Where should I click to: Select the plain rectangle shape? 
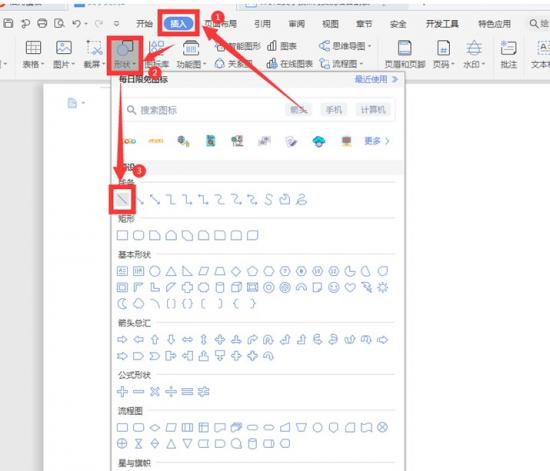(x=122, y=235)
